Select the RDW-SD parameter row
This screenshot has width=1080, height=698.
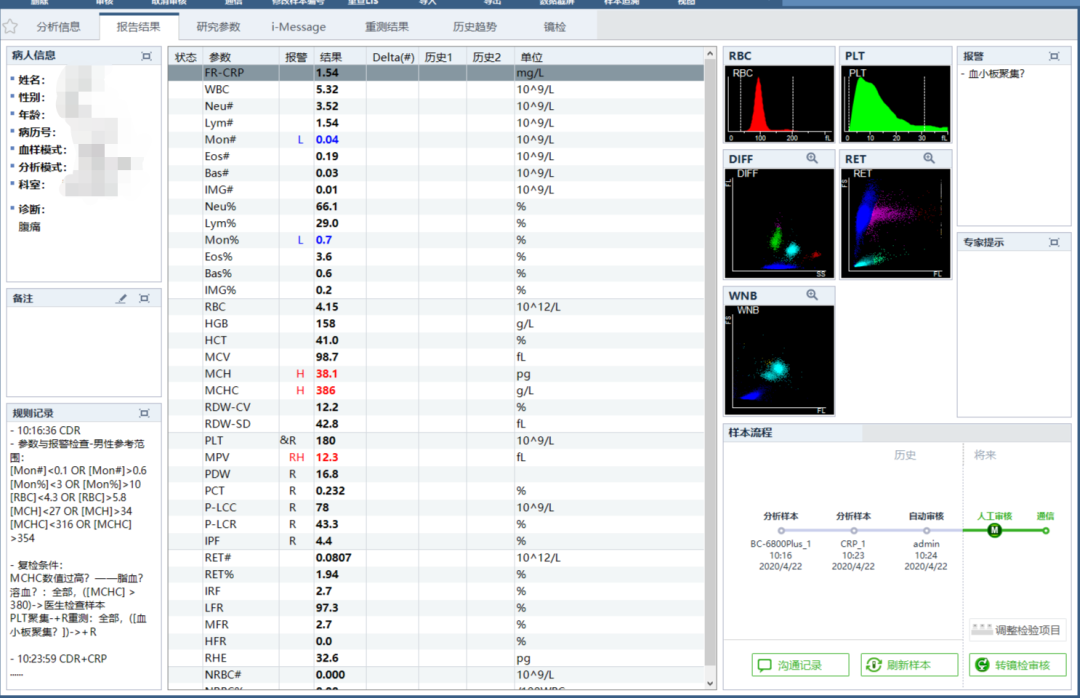(436, 424)
